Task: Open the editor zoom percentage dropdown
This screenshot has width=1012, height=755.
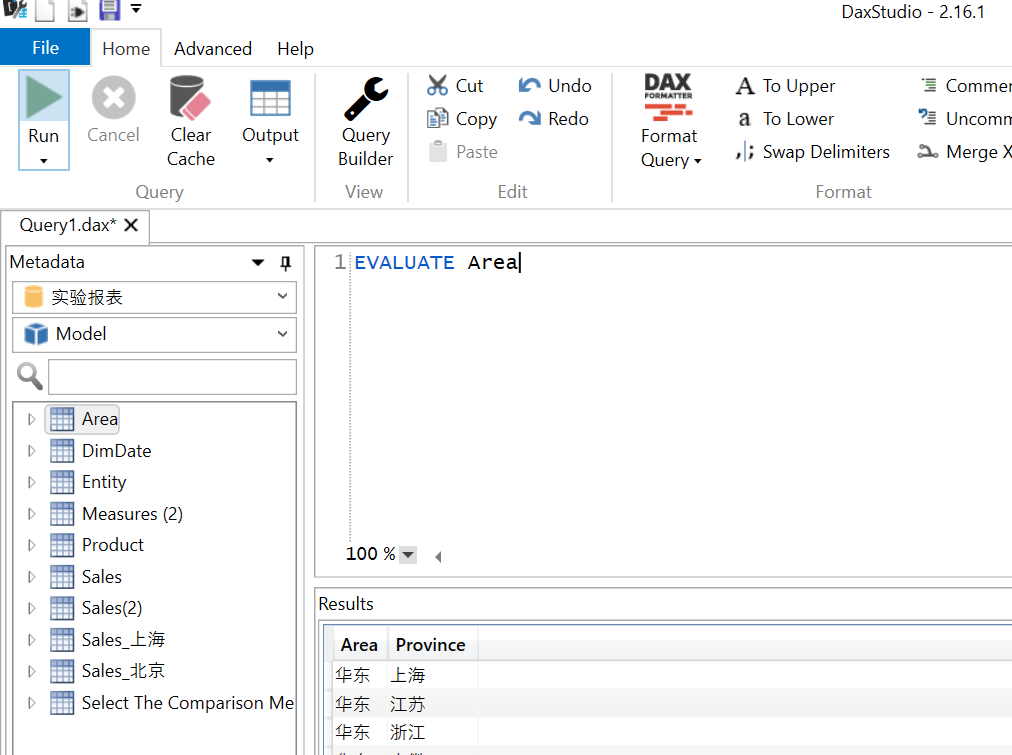Action: click(x=408, y=553)
